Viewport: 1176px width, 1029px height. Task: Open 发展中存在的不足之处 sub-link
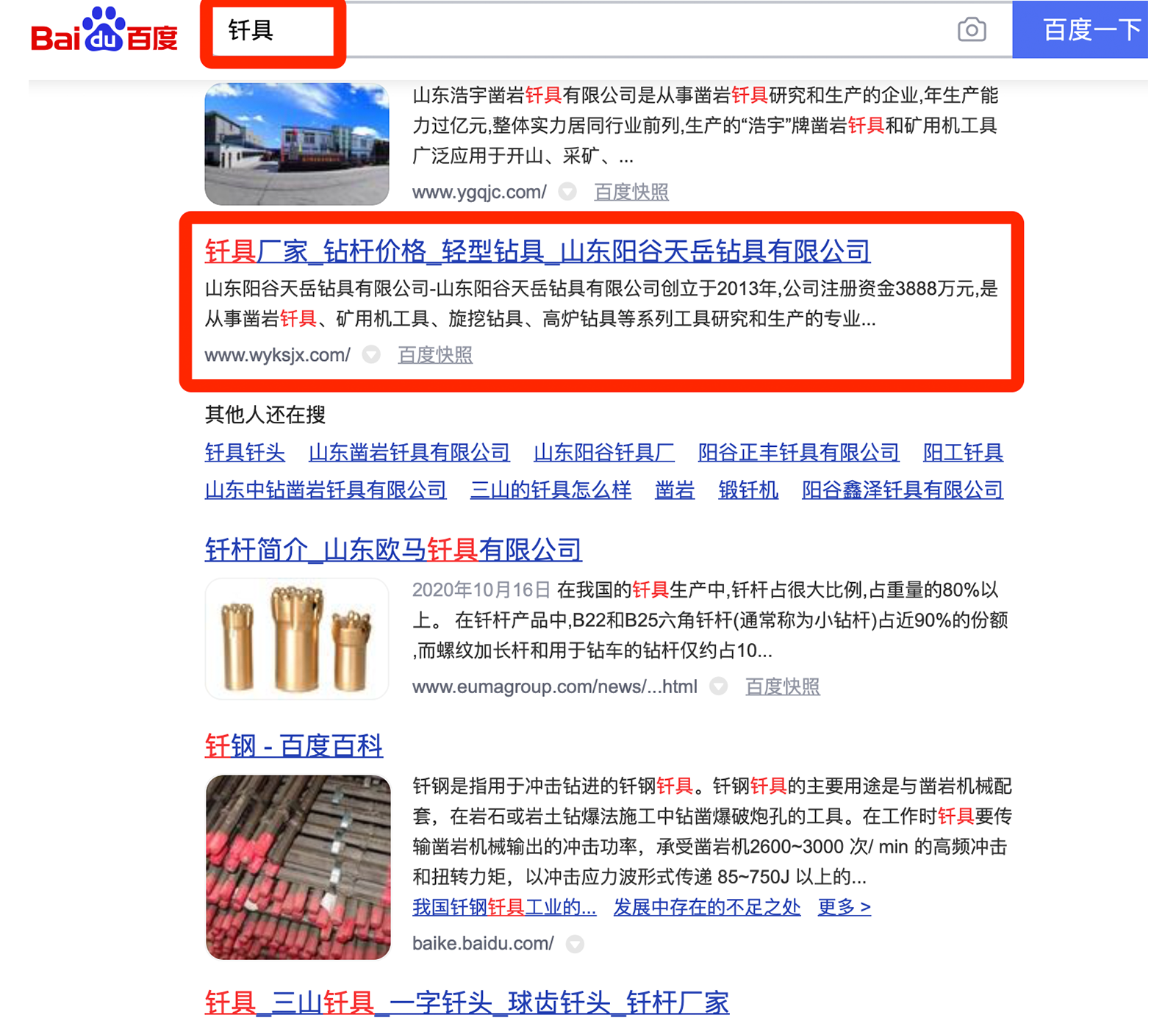tap(707, 907)
